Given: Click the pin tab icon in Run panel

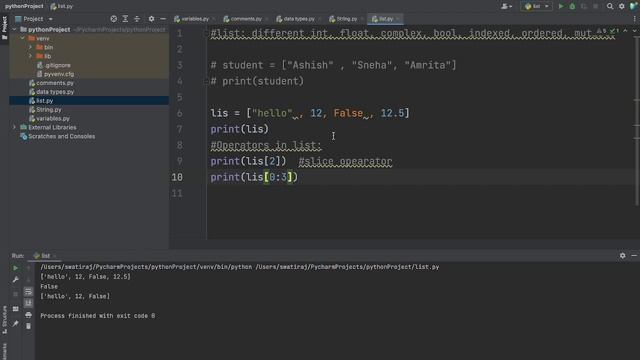Looking at the screenshot, I should tap(16, 324).
